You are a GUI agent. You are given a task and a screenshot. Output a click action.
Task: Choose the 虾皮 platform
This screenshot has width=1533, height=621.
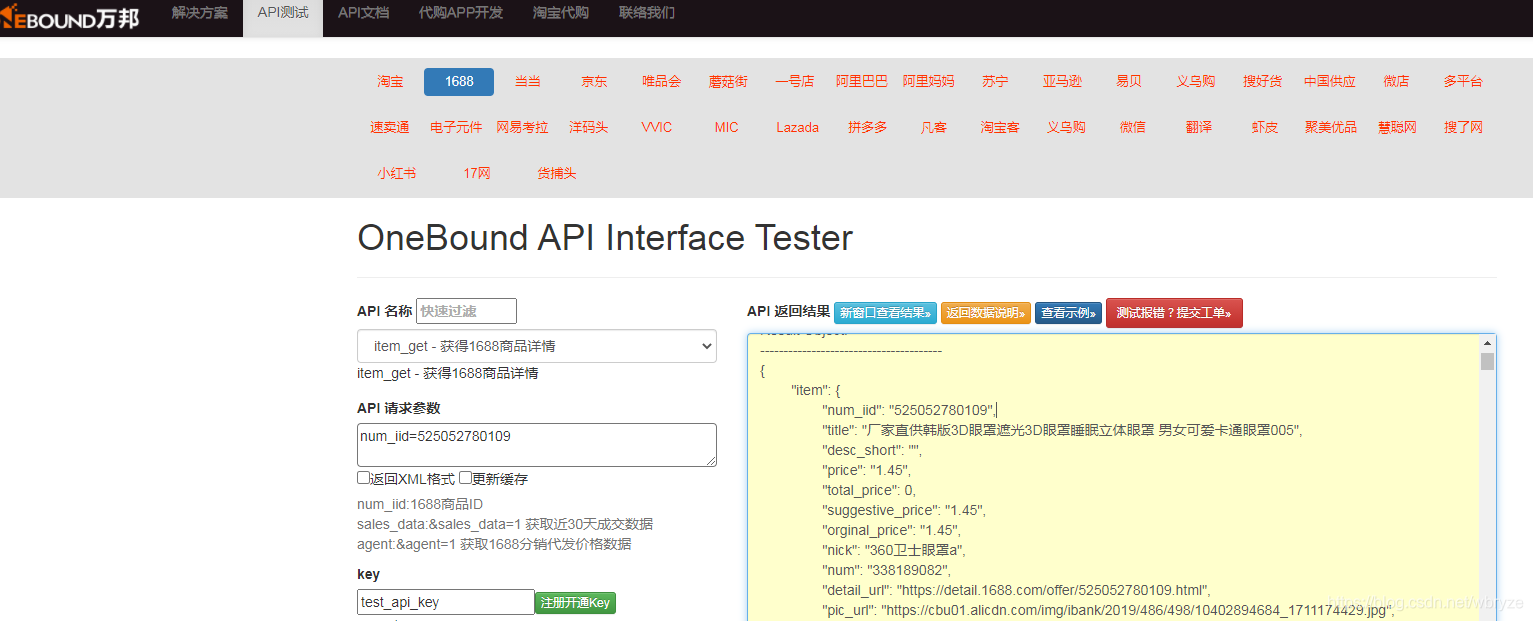[1265, 128]
